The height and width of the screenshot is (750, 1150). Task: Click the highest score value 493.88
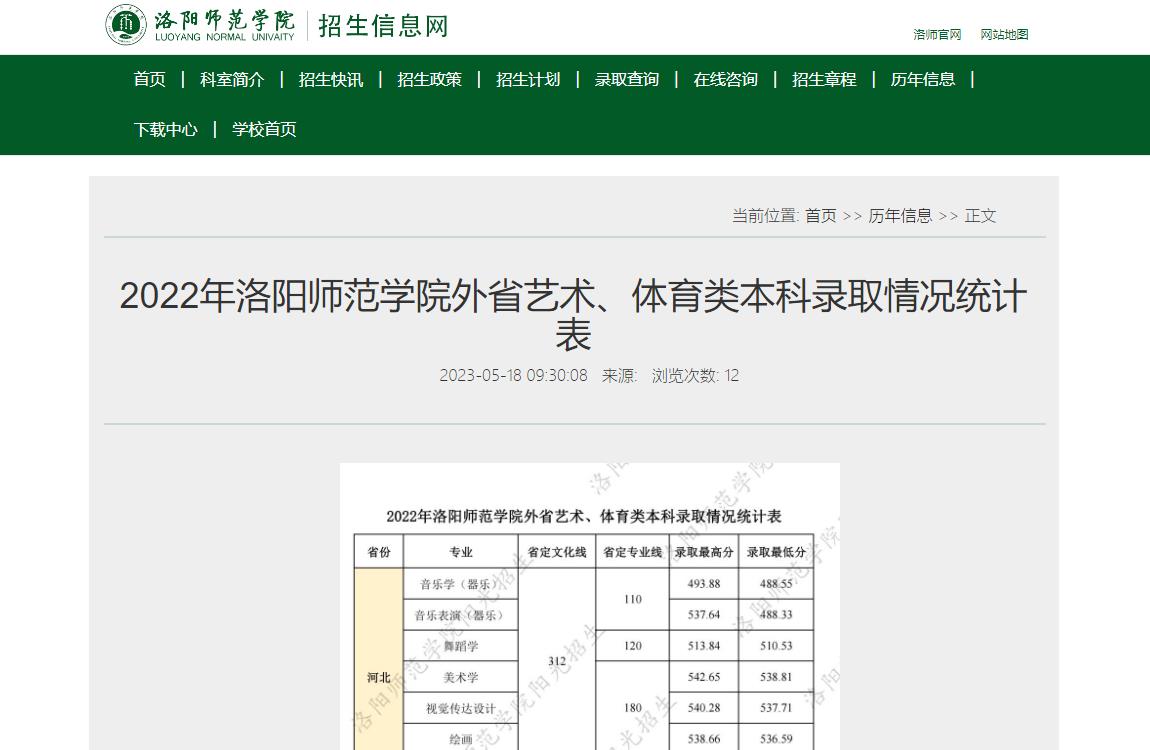[704, 584]
